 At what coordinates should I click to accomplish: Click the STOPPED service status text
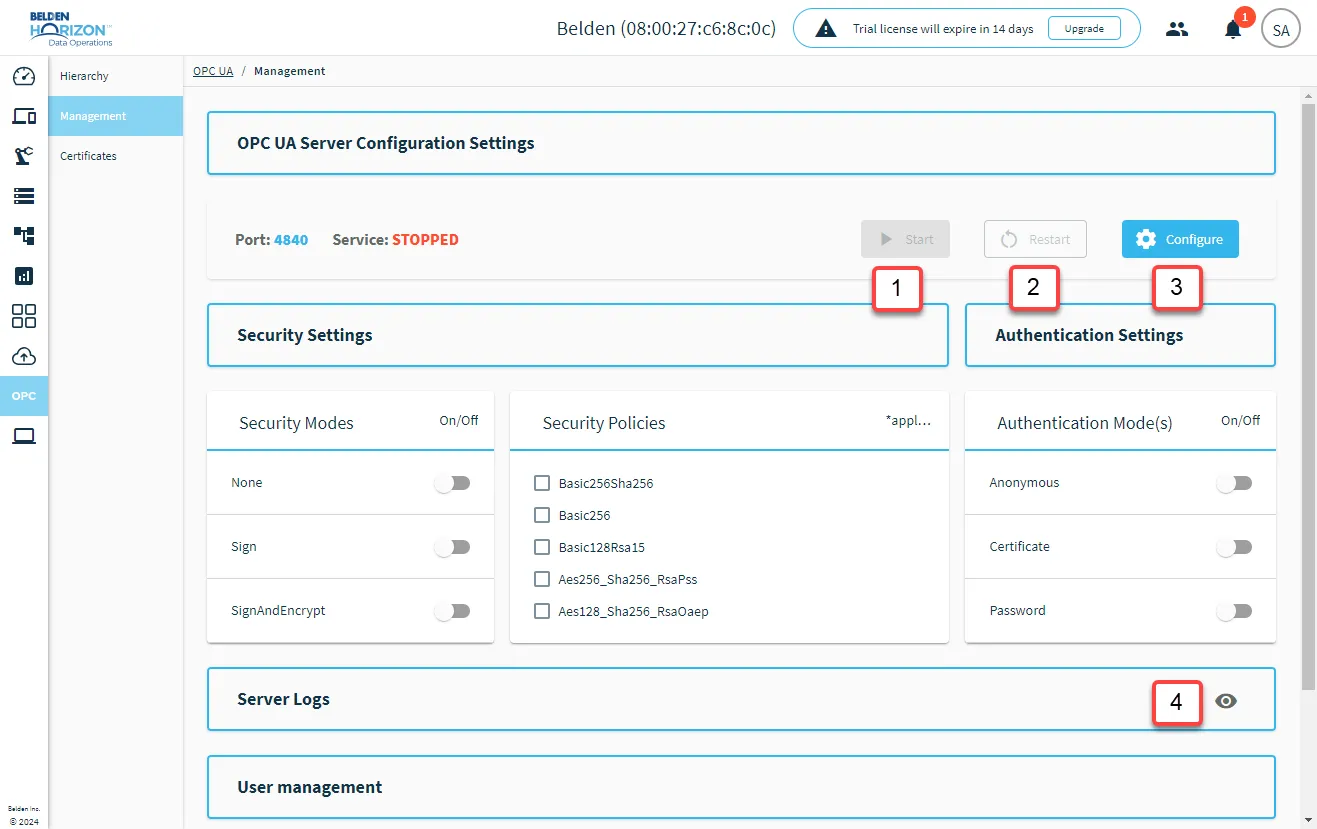[425, 240]
